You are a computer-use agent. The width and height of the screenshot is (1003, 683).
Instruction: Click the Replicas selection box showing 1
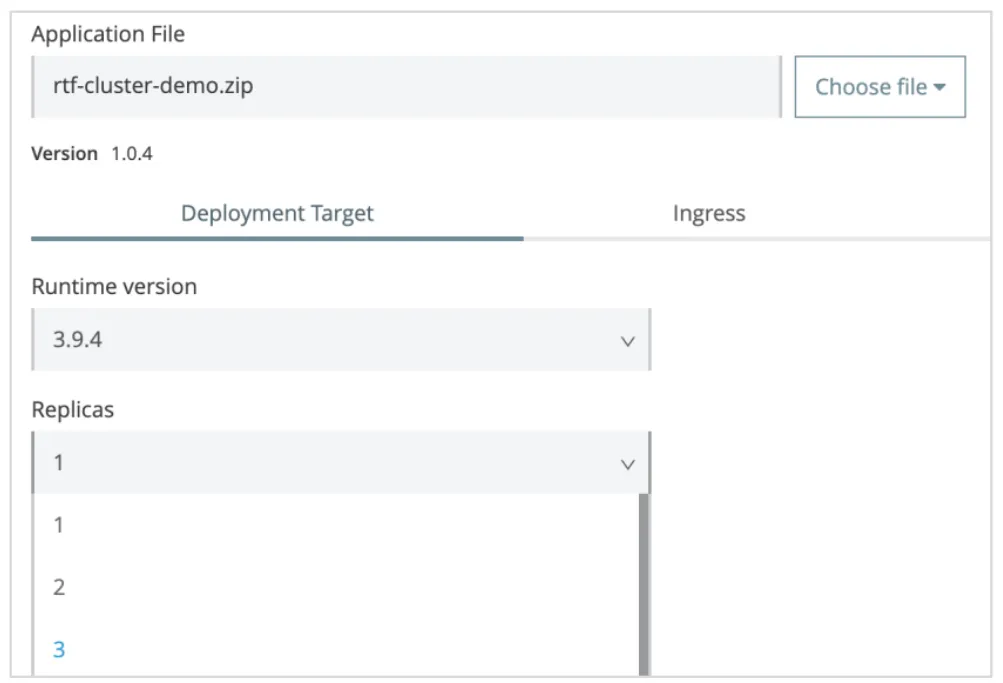point(340,463)
